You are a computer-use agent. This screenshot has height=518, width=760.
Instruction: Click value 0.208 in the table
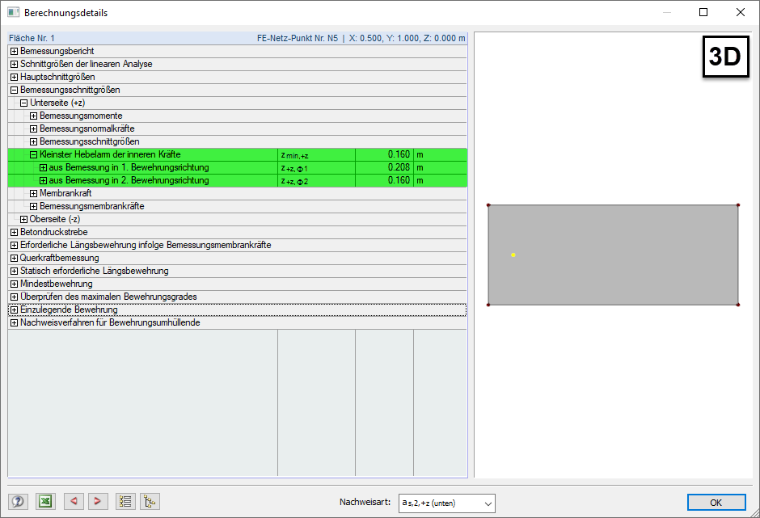click(x=398, y=167)
